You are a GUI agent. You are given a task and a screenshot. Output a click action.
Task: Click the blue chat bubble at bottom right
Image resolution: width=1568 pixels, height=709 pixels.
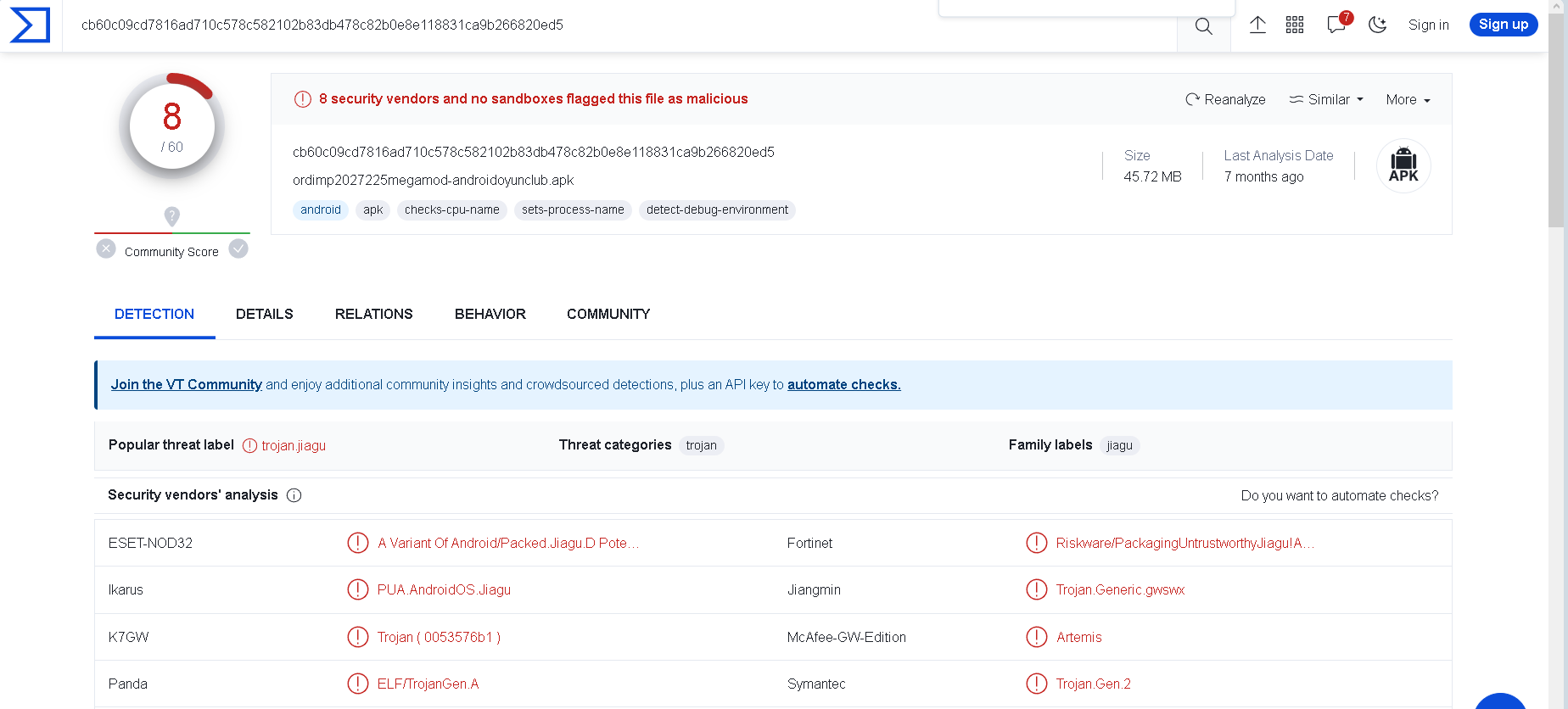pyautogui.click(x=1500, y=701)
